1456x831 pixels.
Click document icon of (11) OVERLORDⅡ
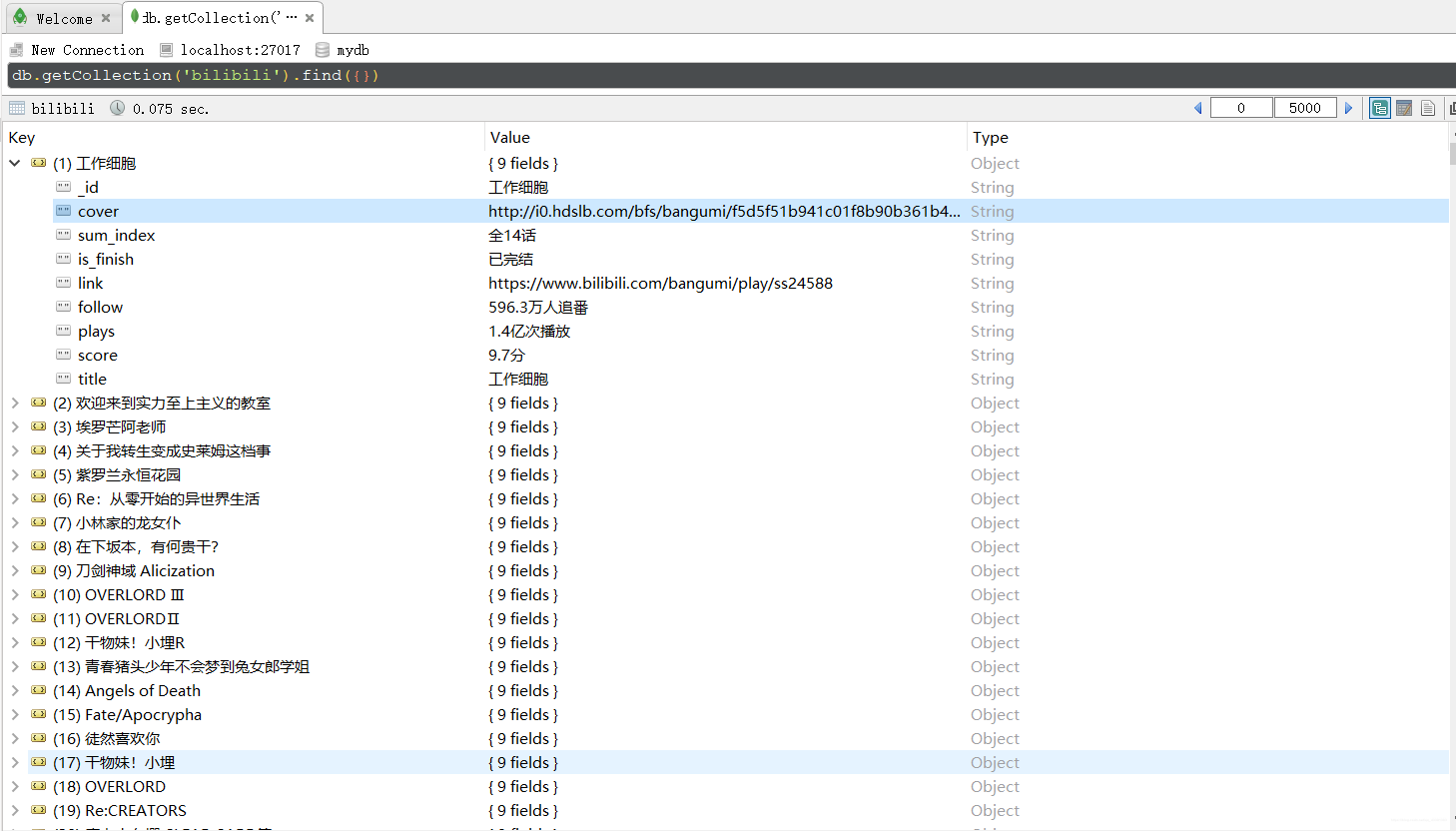pyautogui.click(x=39, y=618)
